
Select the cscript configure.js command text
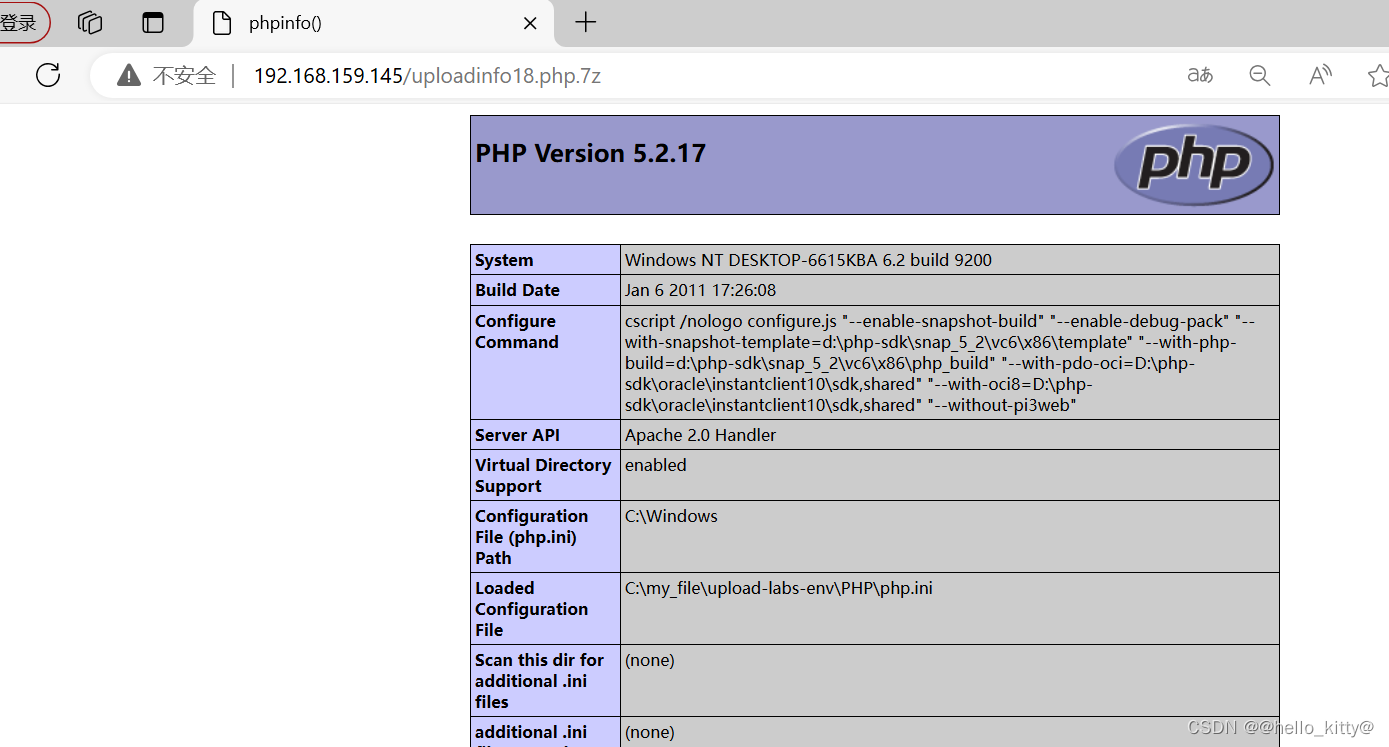(940, 363)
